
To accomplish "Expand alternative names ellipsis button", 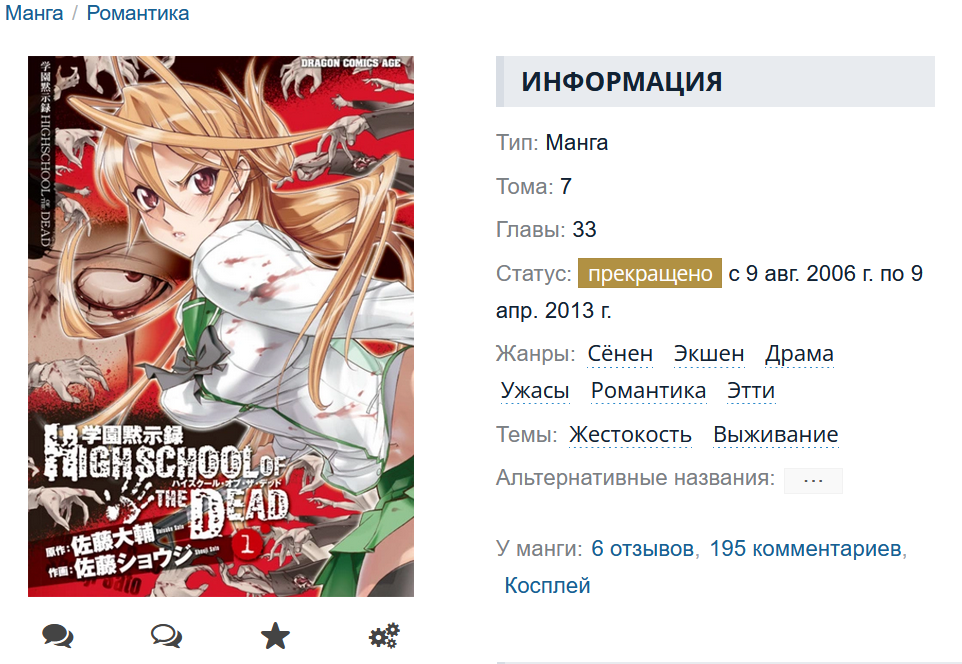I will tap(813, 481).
